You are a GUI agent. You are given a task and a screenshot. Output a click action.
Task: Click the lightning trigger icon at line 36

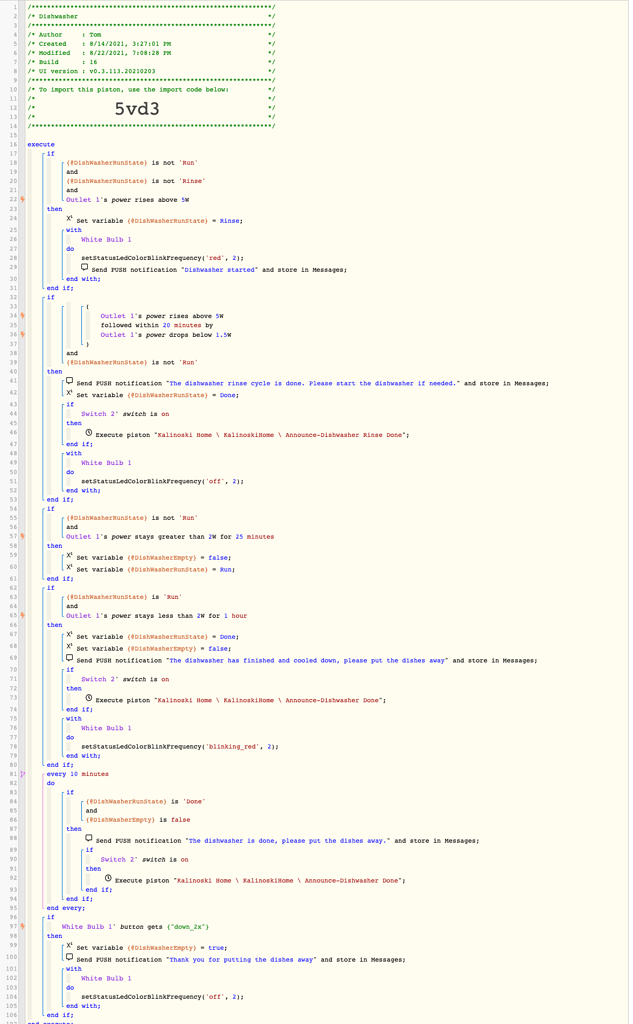pyautogui.click(x=22, y=334)
